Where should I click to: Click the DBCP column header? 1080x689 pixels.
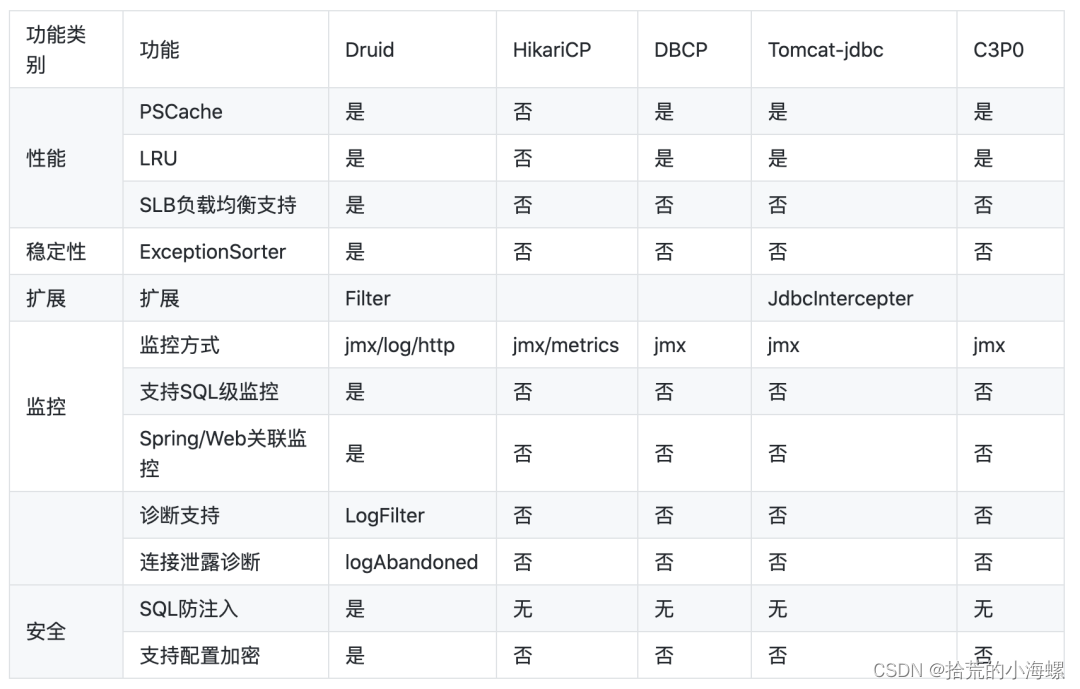(694, 50)
